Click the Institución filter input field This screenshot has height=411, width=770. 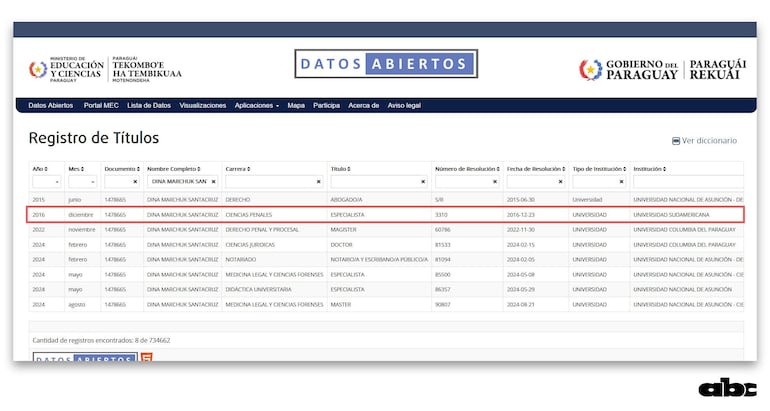(x=688, y=182)
